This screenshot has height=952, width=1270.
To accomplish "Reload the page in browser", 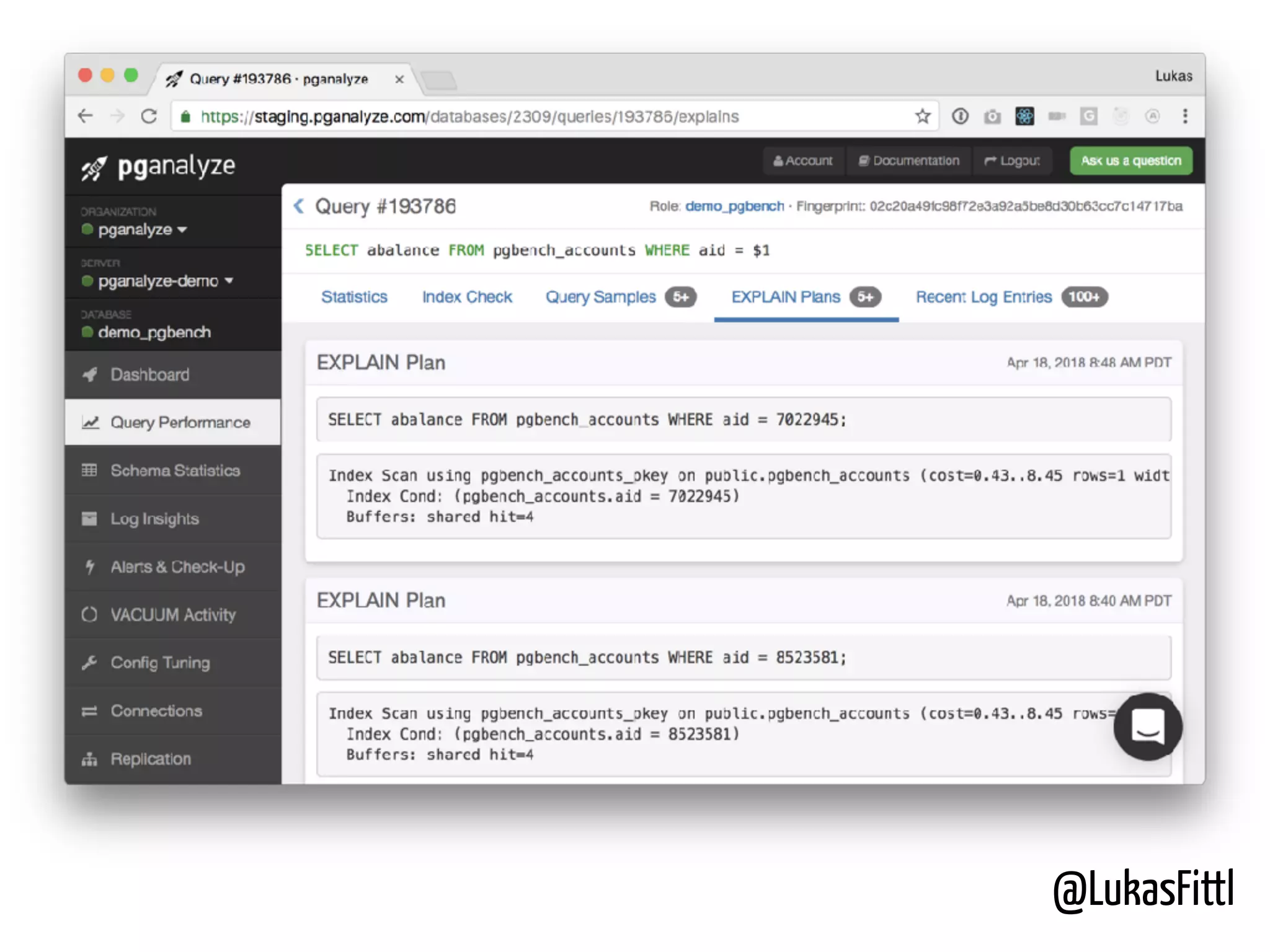I will tap(149, 117).
